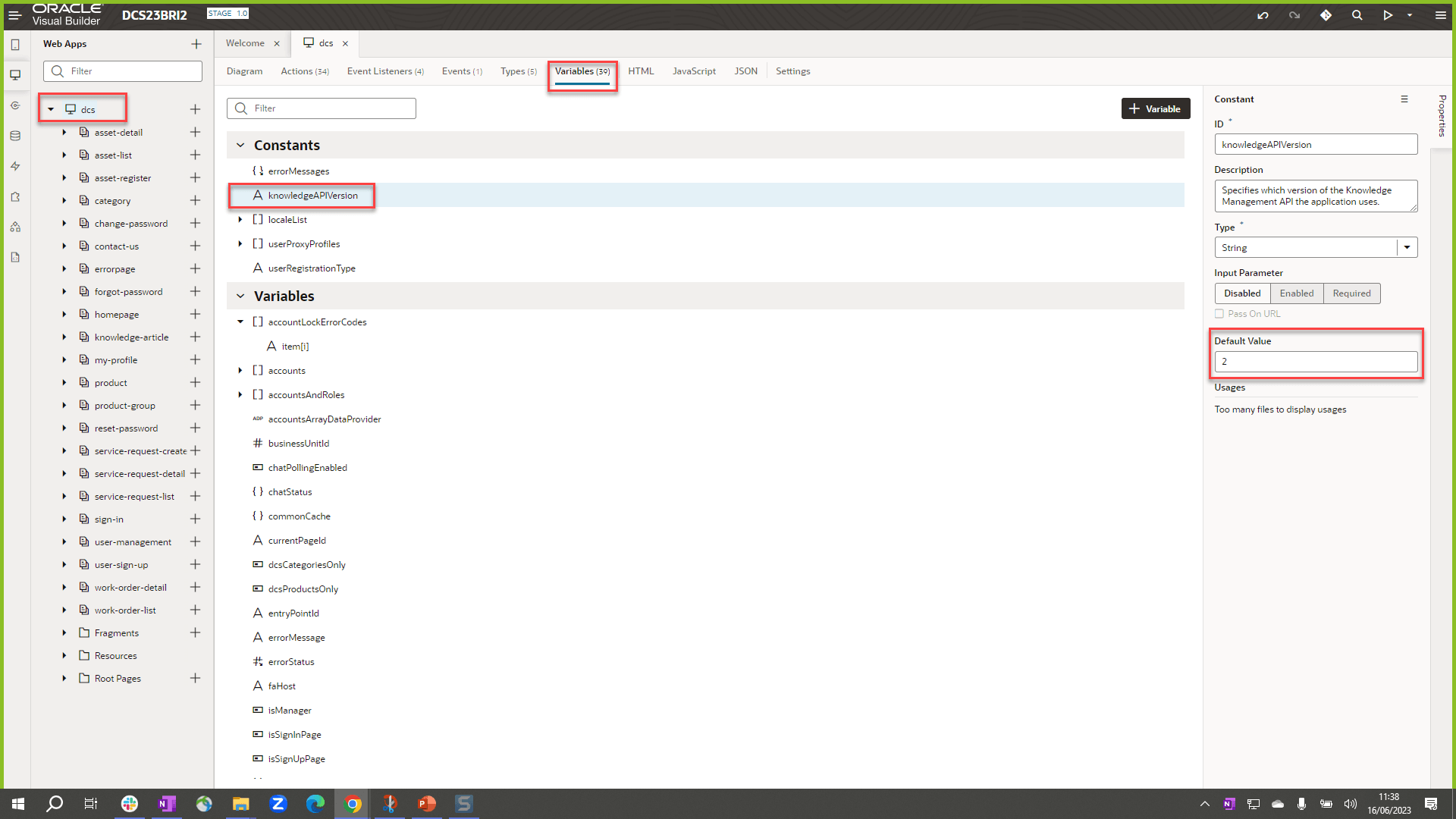Set Input Parameter to Enabled

click(1297, 293)
